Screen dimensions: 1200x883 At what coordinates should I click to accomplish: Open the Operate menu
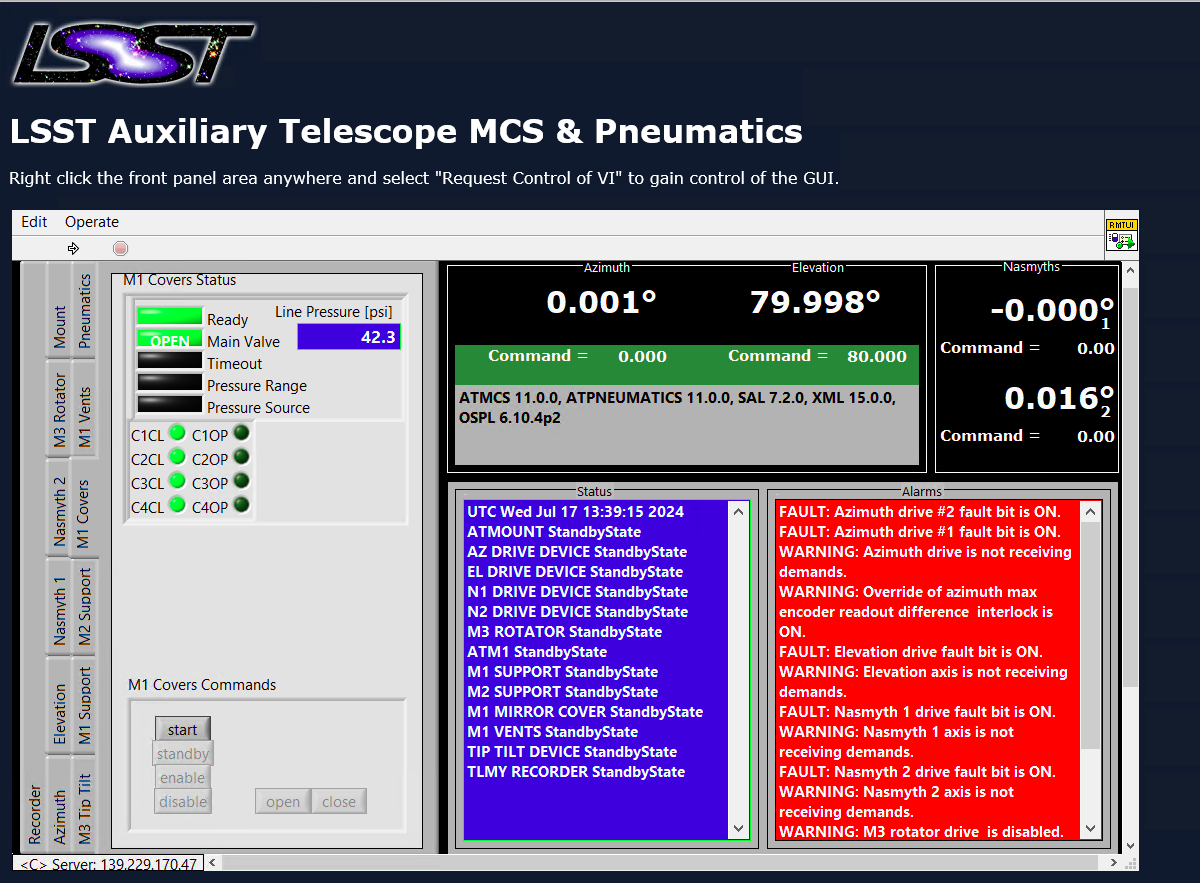pos(92,222)
